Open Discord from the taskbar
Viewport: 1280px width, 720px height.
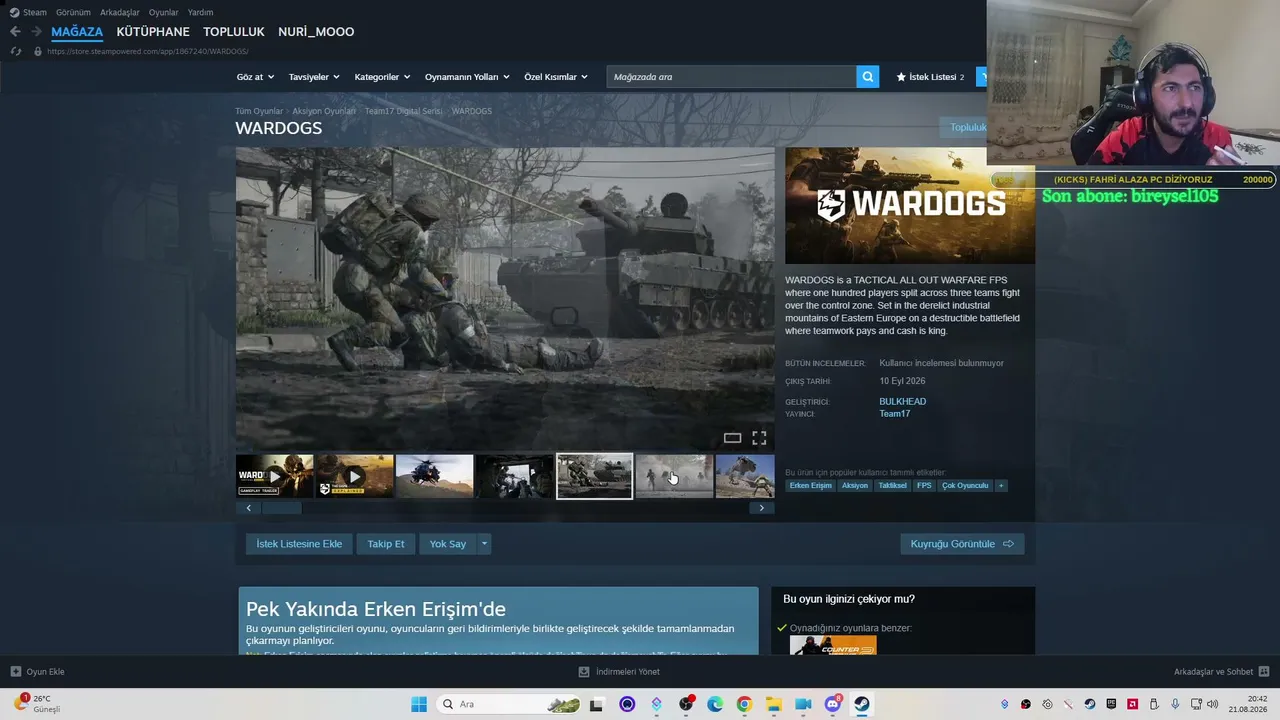833,704
